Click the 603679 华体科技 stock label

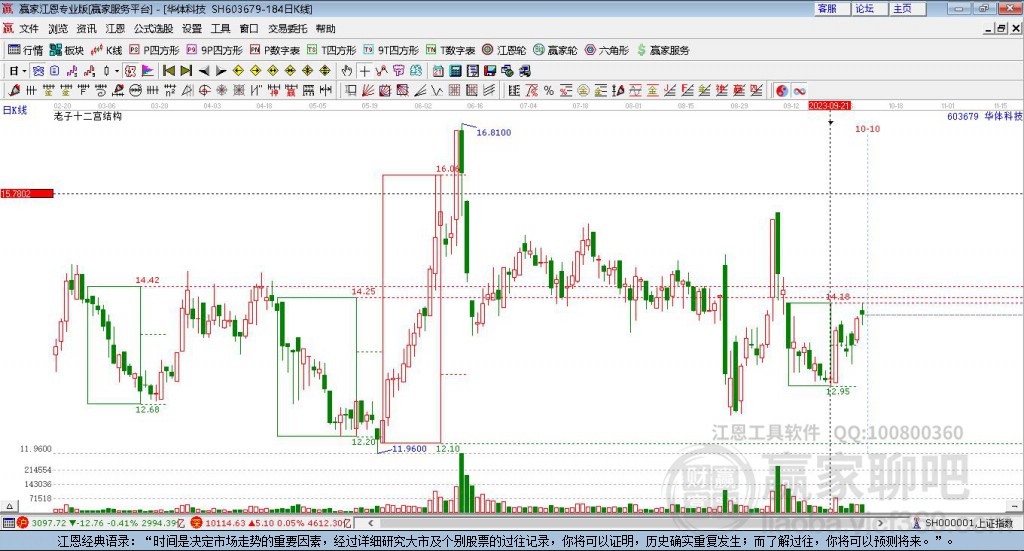(984, 116)
